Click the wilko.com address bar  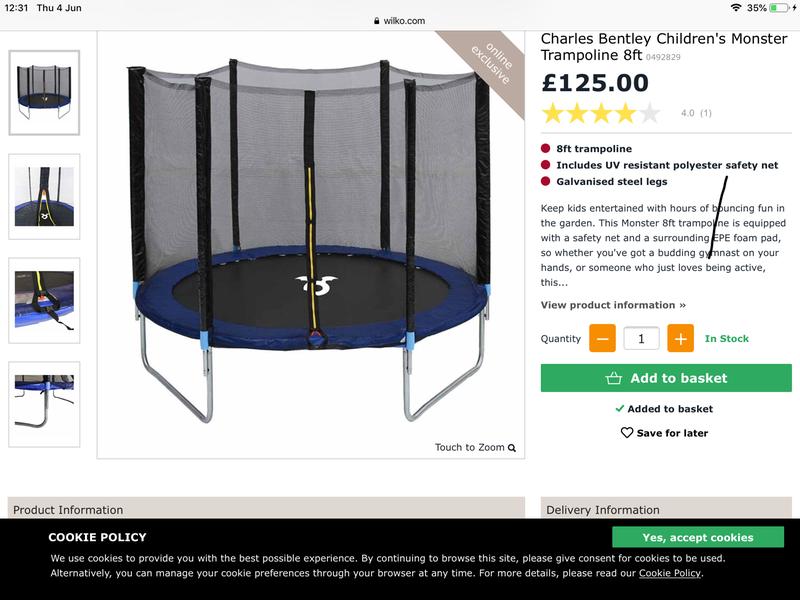click(x=400, y=21)
